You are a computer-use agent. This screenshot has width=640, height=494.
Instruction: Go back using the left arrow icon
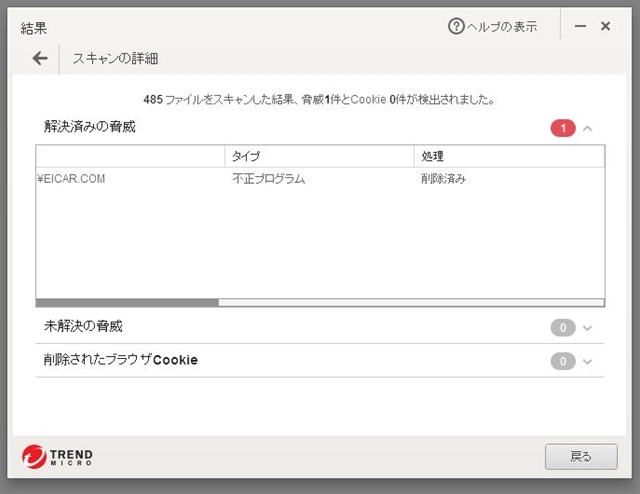click(40, 58)
